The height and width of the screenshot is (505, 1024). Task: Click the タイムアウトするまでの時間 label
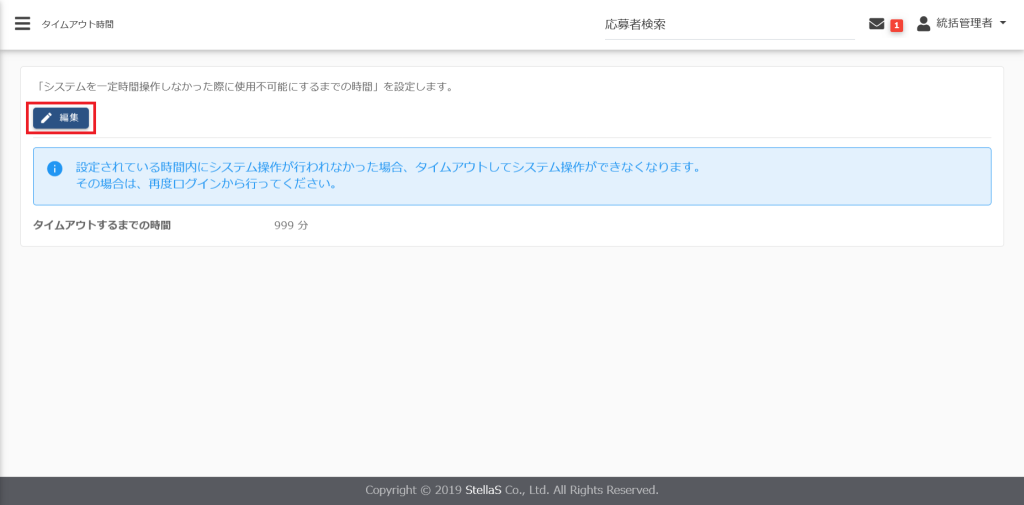[102, 225]
